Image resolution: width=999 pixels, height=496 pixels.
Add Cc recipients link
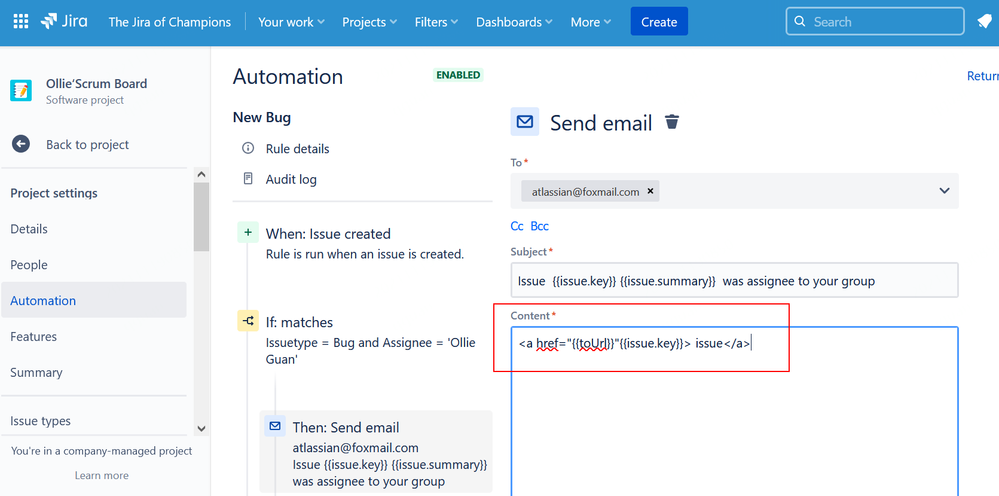517,226
